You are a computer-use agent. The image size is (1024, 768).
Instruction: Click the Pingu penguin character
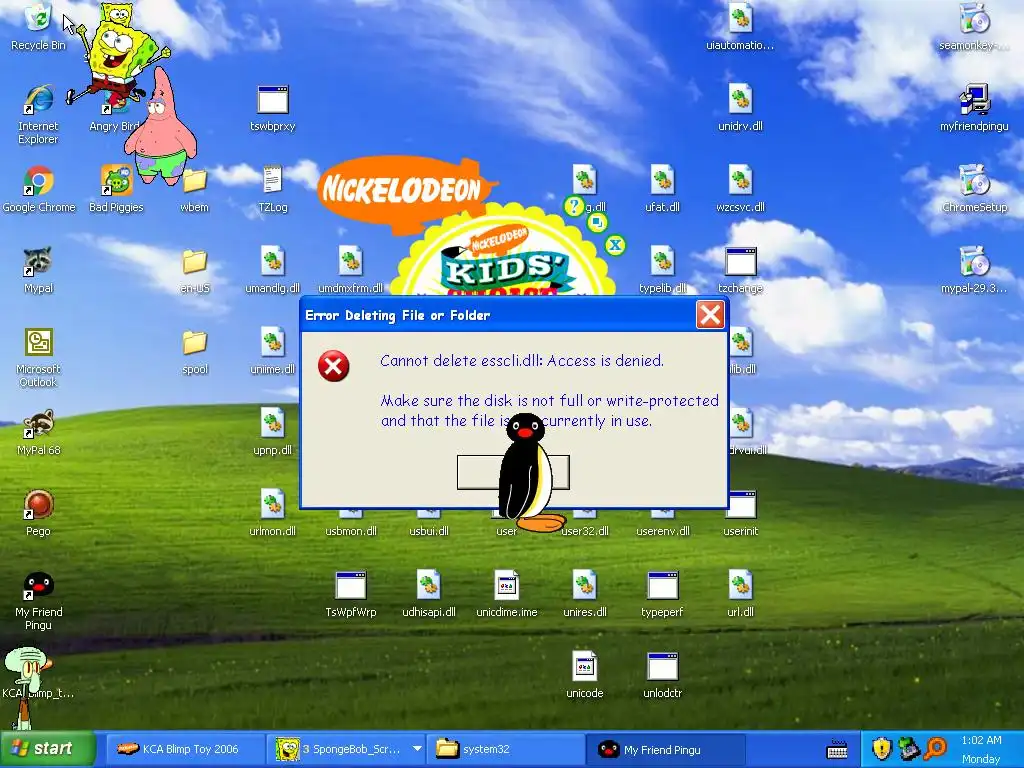(528, 472)
